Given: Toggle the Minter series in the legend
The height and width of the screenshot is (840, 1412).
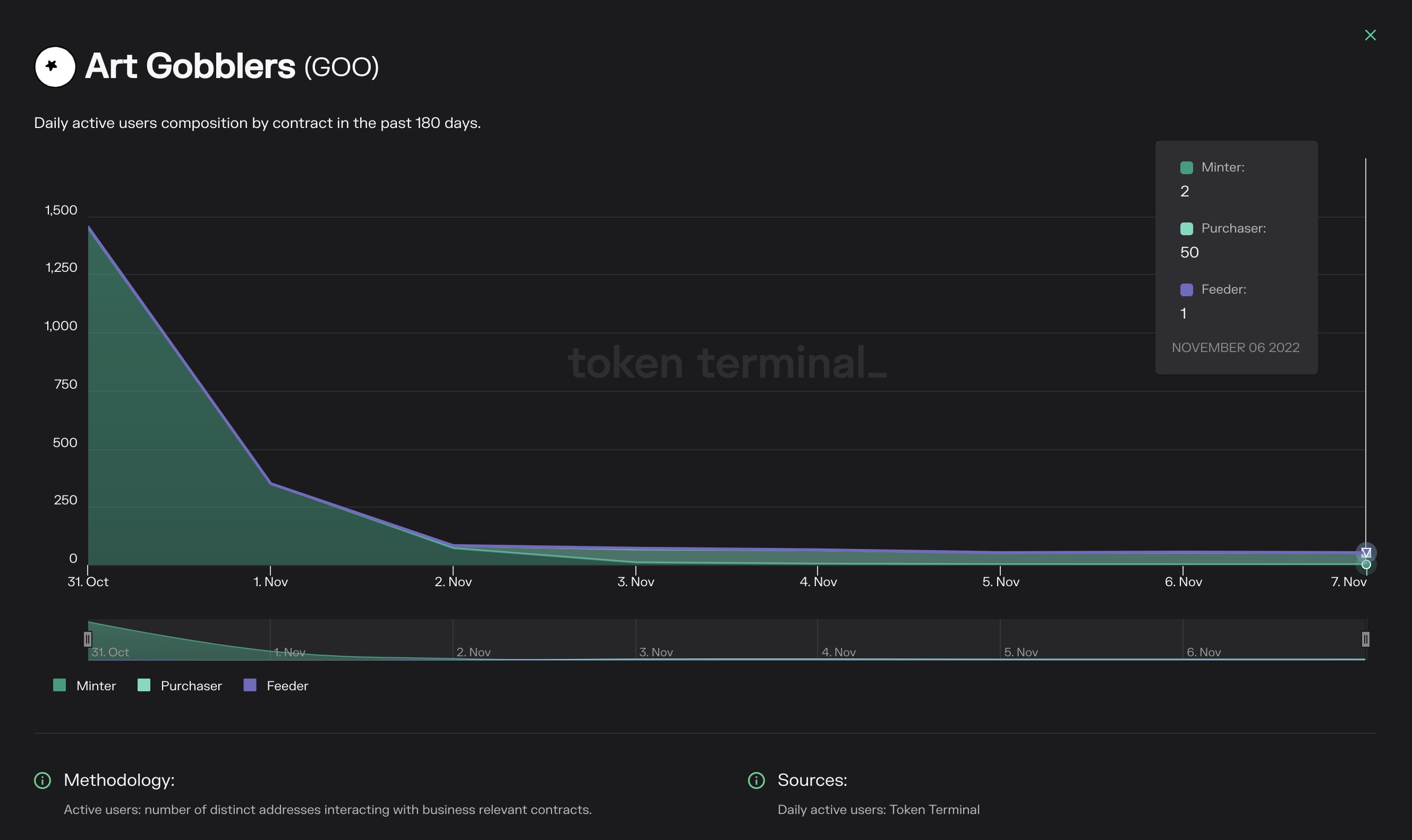Looking at the screenshot, I should pyautogui.click(x=84, y=685).
